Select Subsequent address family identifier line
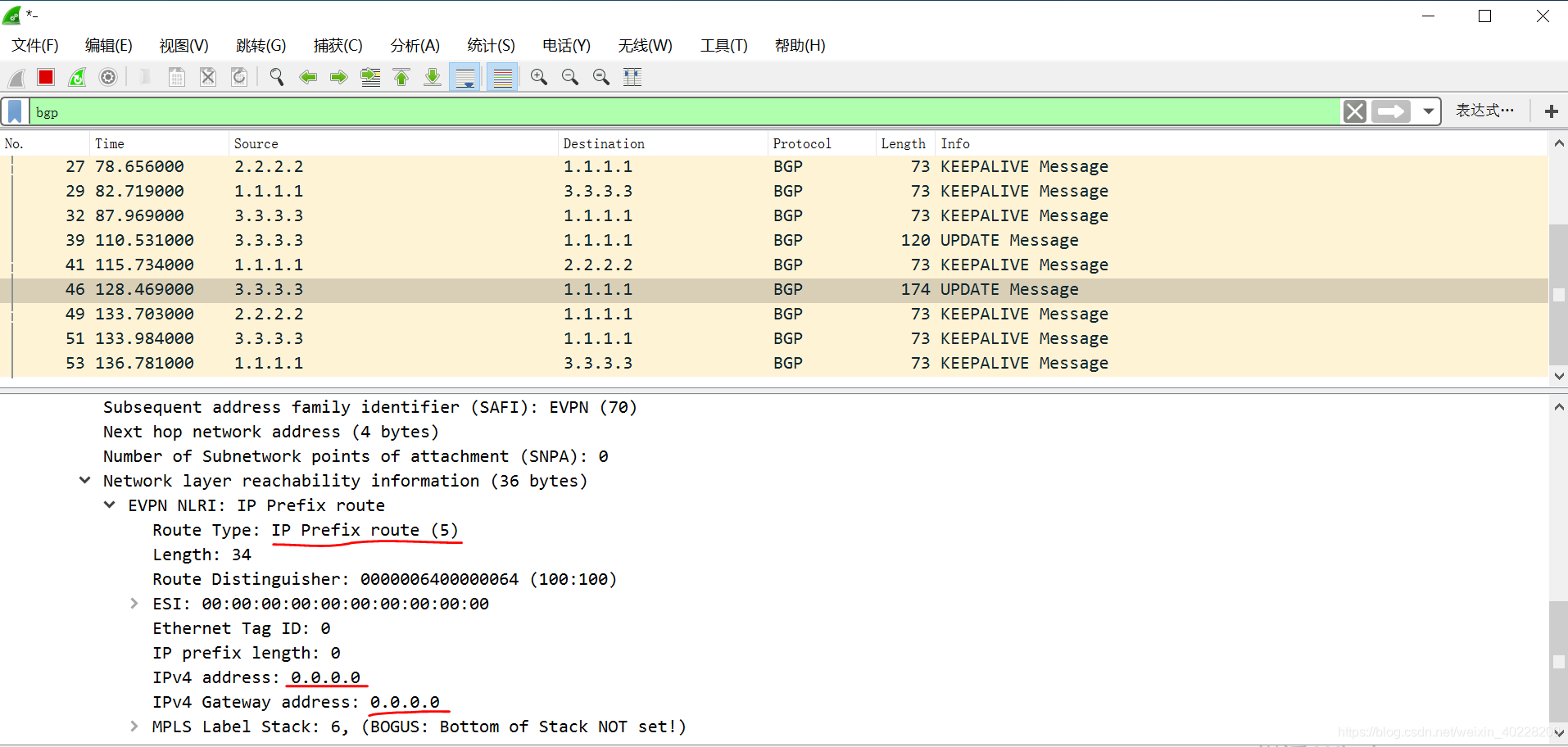This screenshot has height=747, width=1568. (x=370, y=407)
